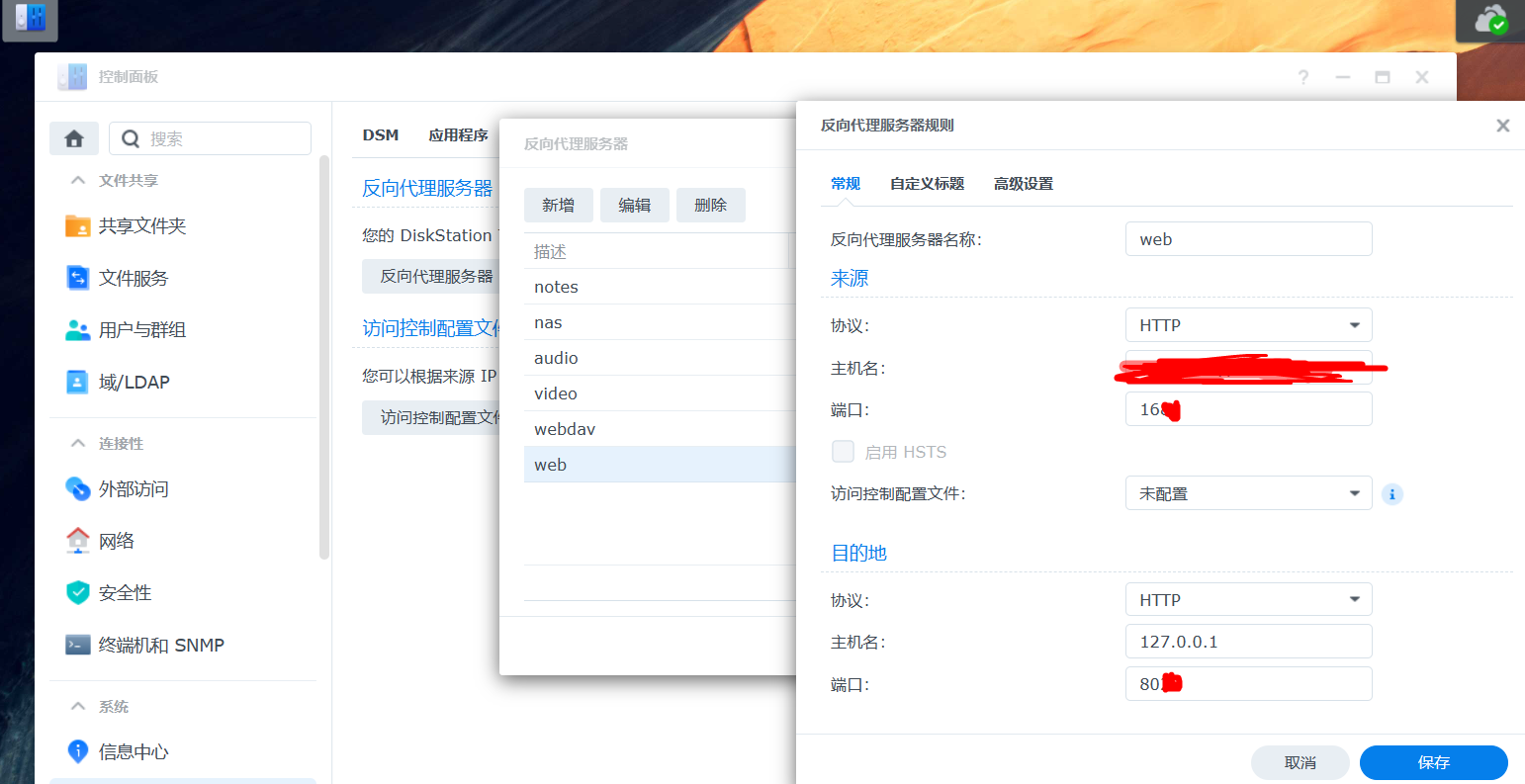The height and width of the screenshot is (784, 1525).
Task: Click destination hostname field 127.0.0.1
Action: 1249,642
